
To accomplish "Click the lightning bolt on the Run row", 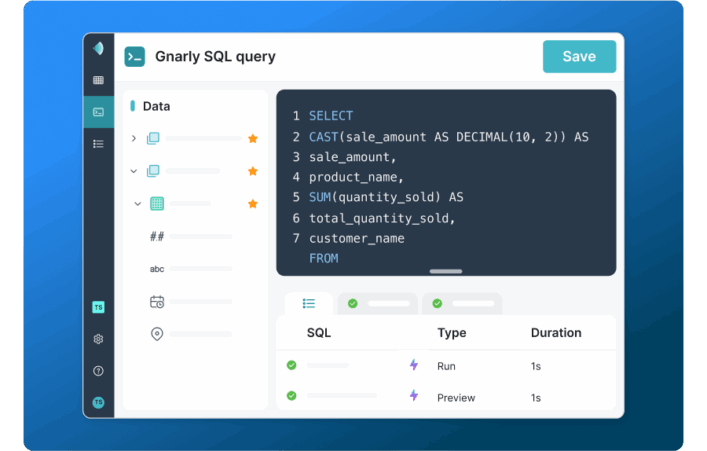I will (x=414, y=364).
